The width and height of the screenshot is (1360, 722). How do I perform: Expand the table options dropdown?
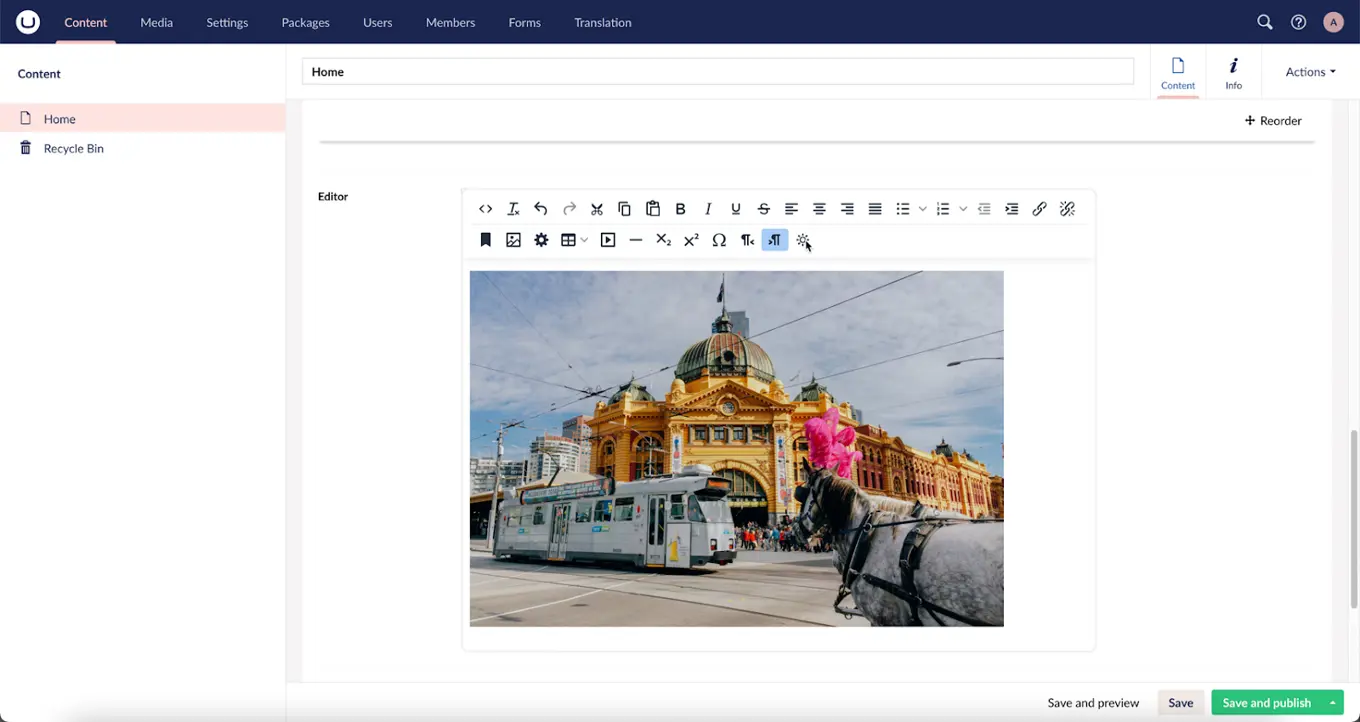[x=584, y=240]
